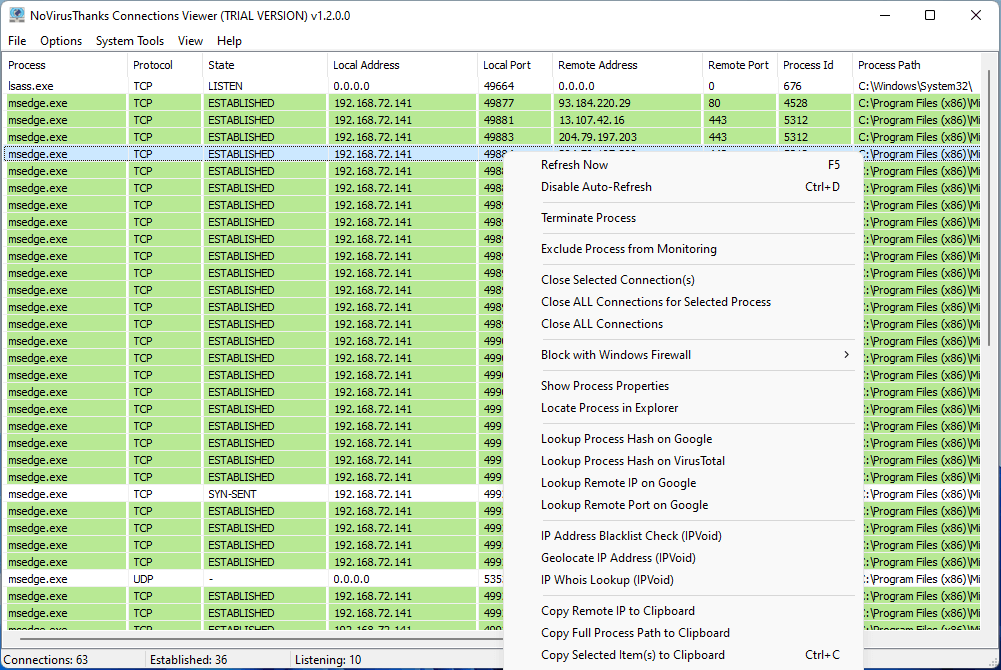The image size is (1001, 670).
Task: Click Listening: 10 in status bar
Action: pos(328,660)
